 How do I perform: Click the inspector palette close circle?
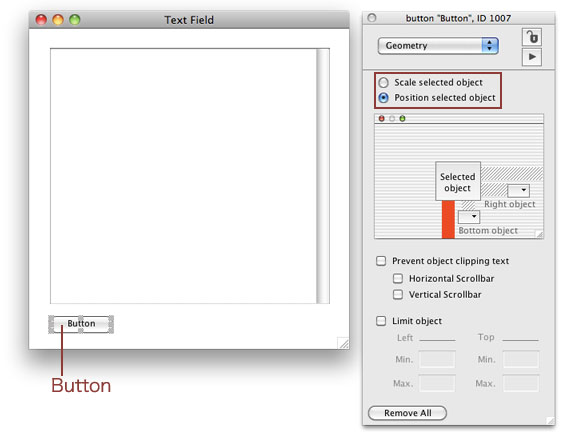(x=372, y=18)
